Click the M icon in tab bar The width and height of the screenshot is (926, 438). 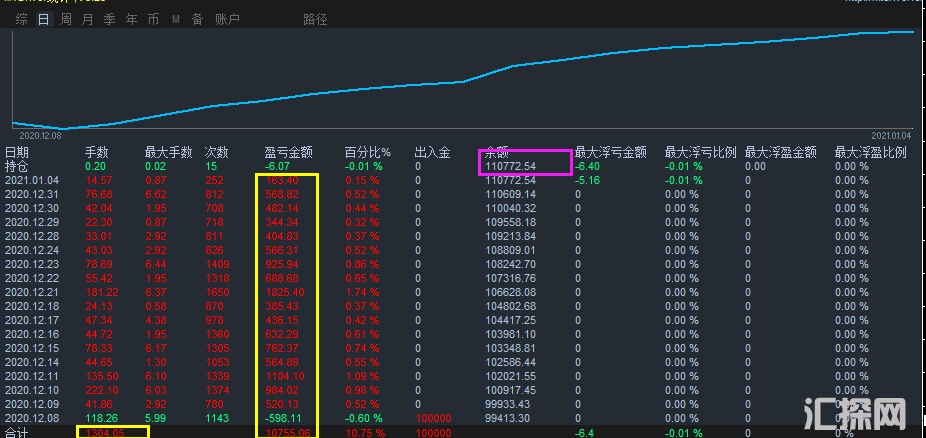point(176,19)
